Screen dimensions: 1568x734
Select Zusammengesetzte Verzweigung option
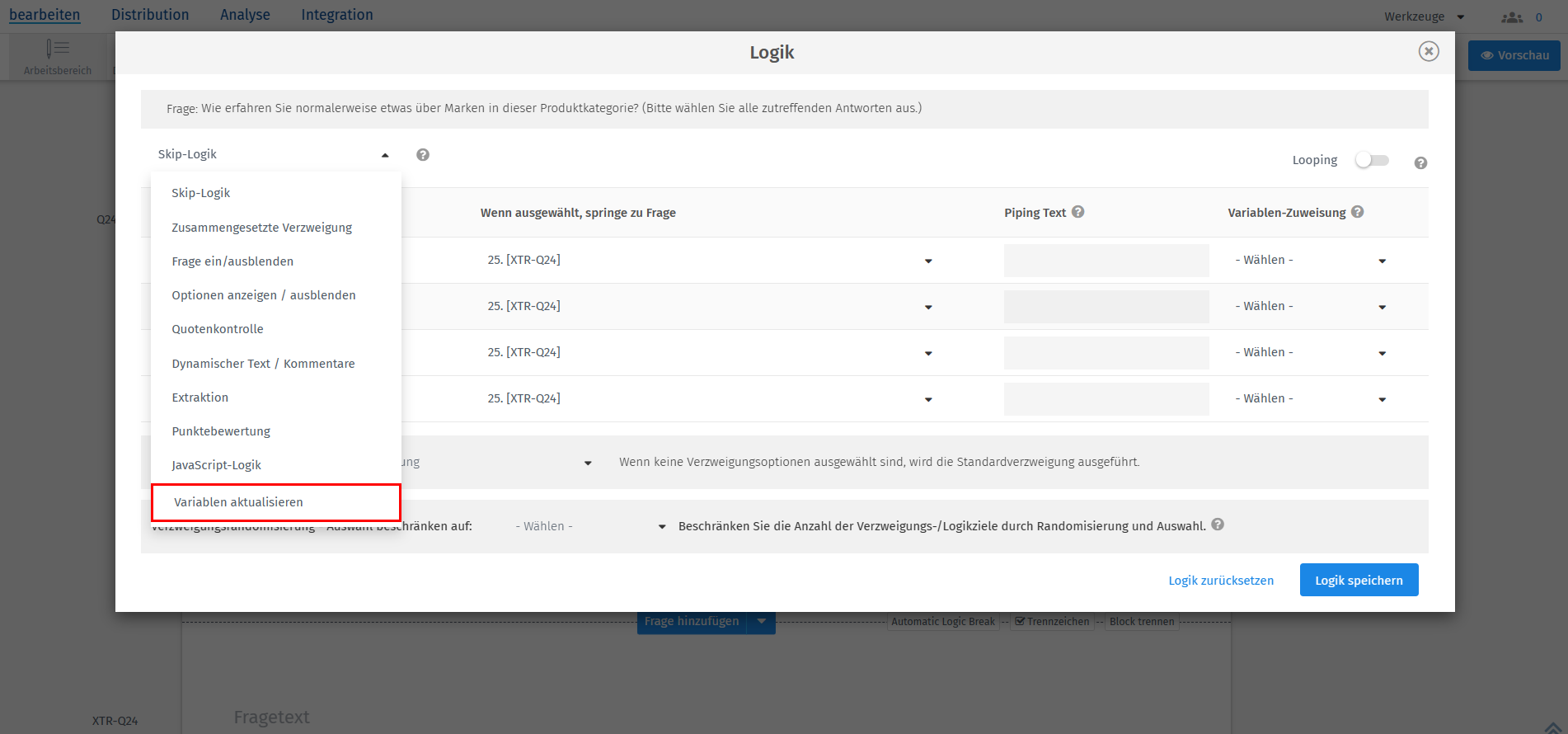[276, 228]
